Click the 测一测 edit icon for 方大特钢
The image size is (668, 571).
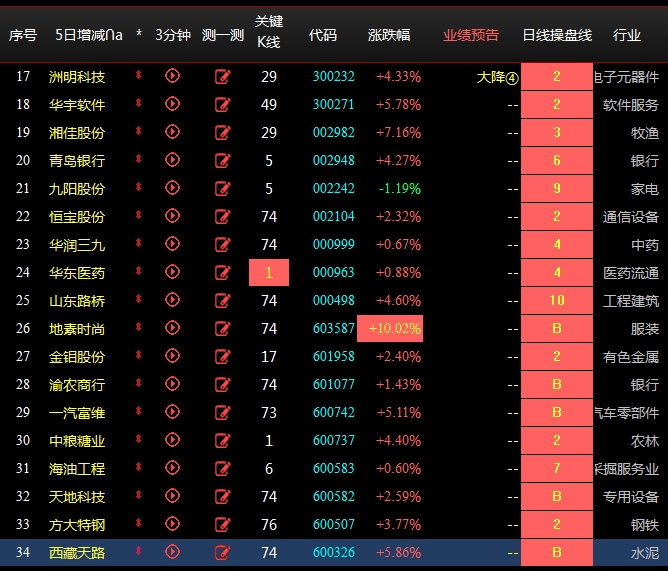click(222, 525)
